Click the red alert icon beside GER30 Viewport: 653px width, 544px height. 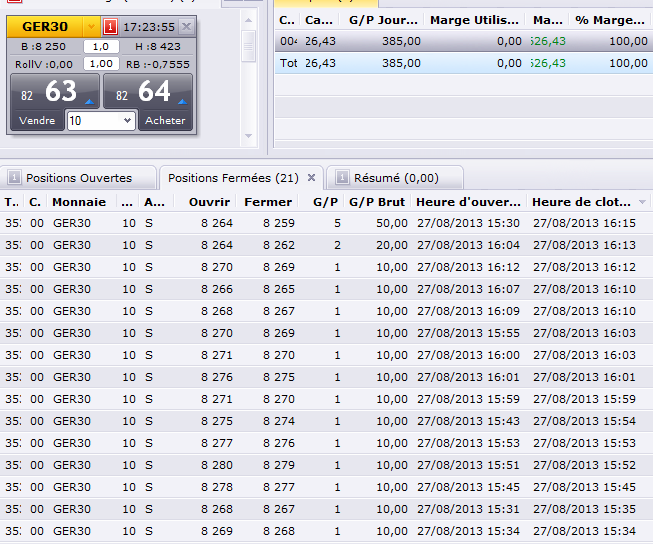click(x=110, y=26)
